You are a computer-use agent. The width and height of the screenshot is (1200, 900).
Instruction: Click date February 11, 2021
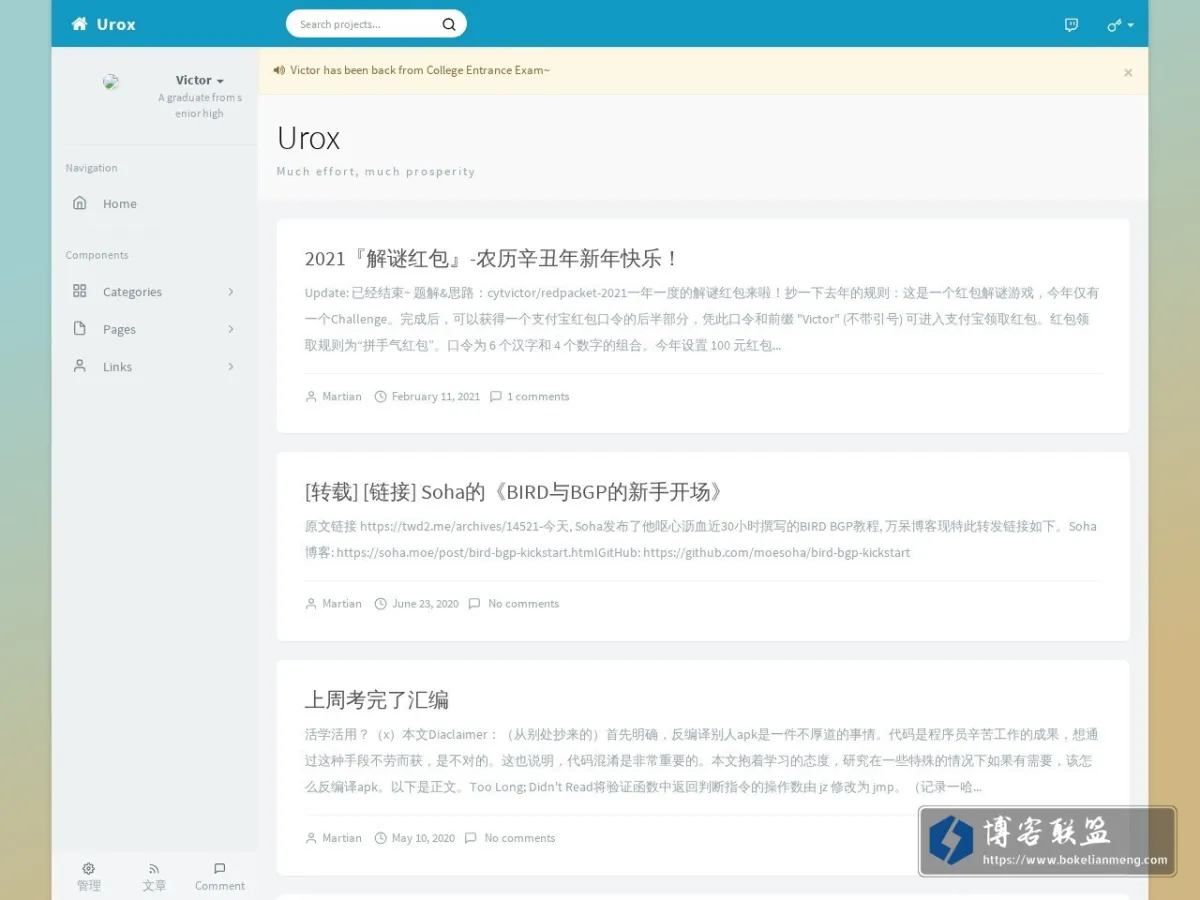click(x=436, y=397)
